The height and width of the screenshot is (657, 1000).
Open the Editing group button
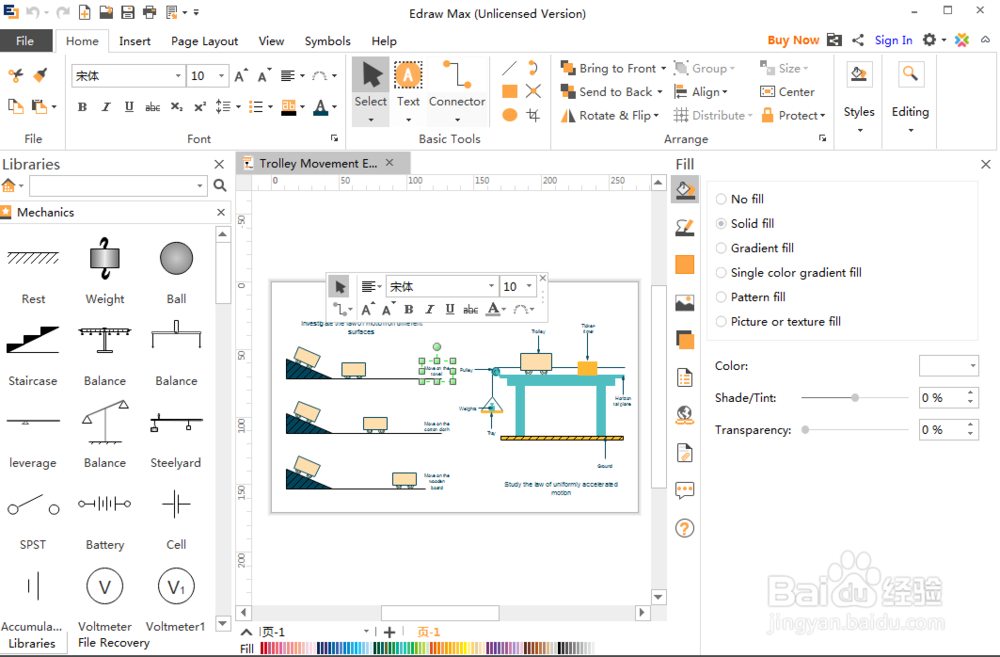(x=910, y=99)
